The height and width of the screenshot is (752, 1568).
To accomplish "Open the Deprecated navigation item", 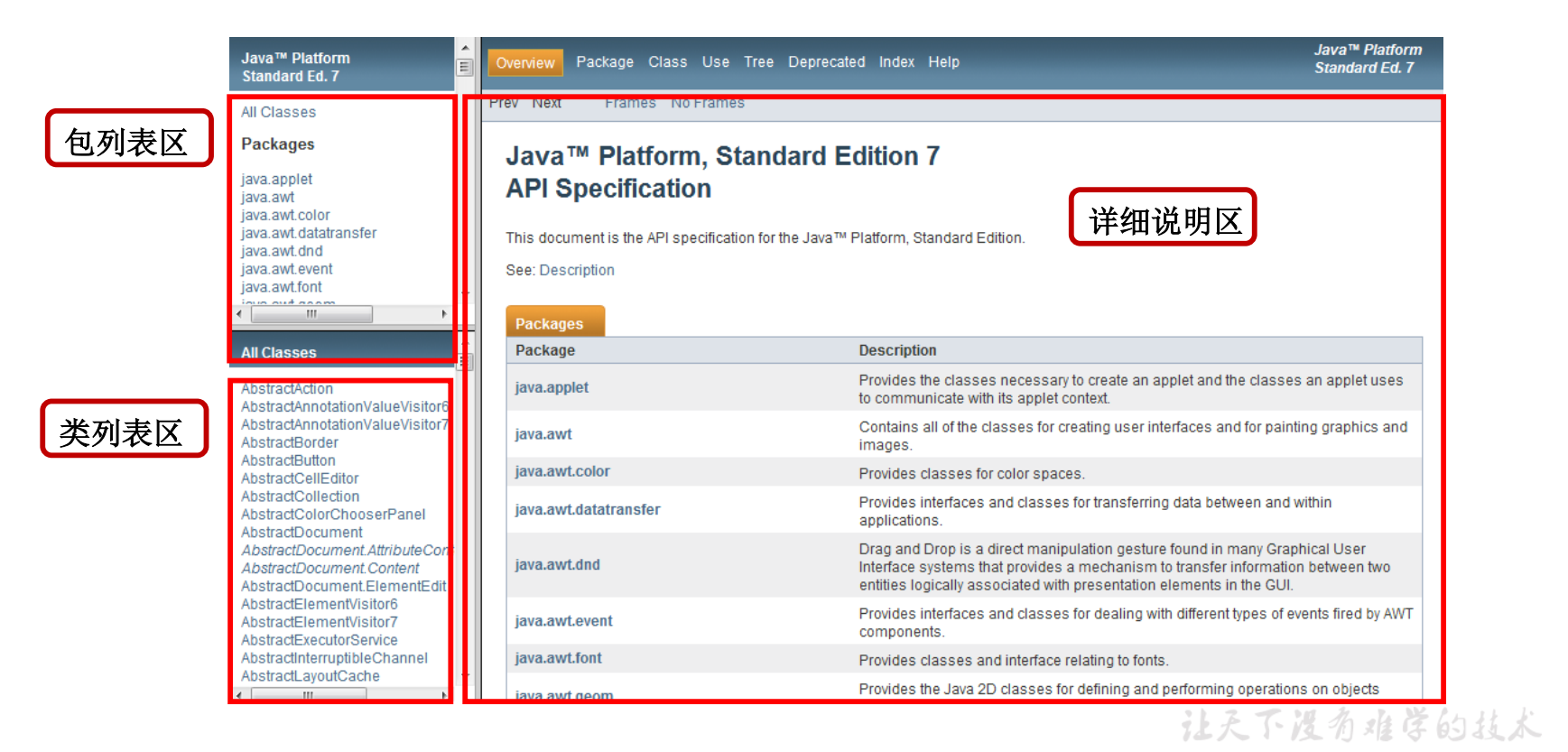I will click(826, 62).
